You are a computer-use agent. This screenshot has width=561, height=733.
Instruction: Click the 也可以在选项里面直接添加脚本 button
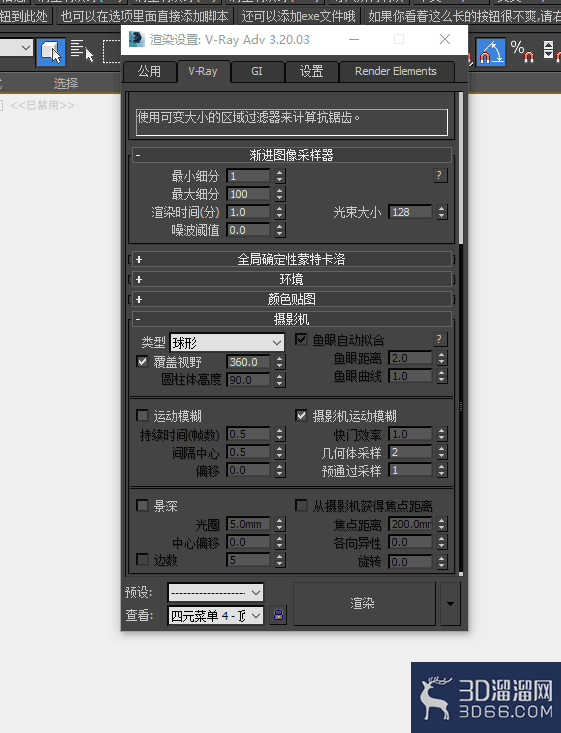tap(144, 16)
